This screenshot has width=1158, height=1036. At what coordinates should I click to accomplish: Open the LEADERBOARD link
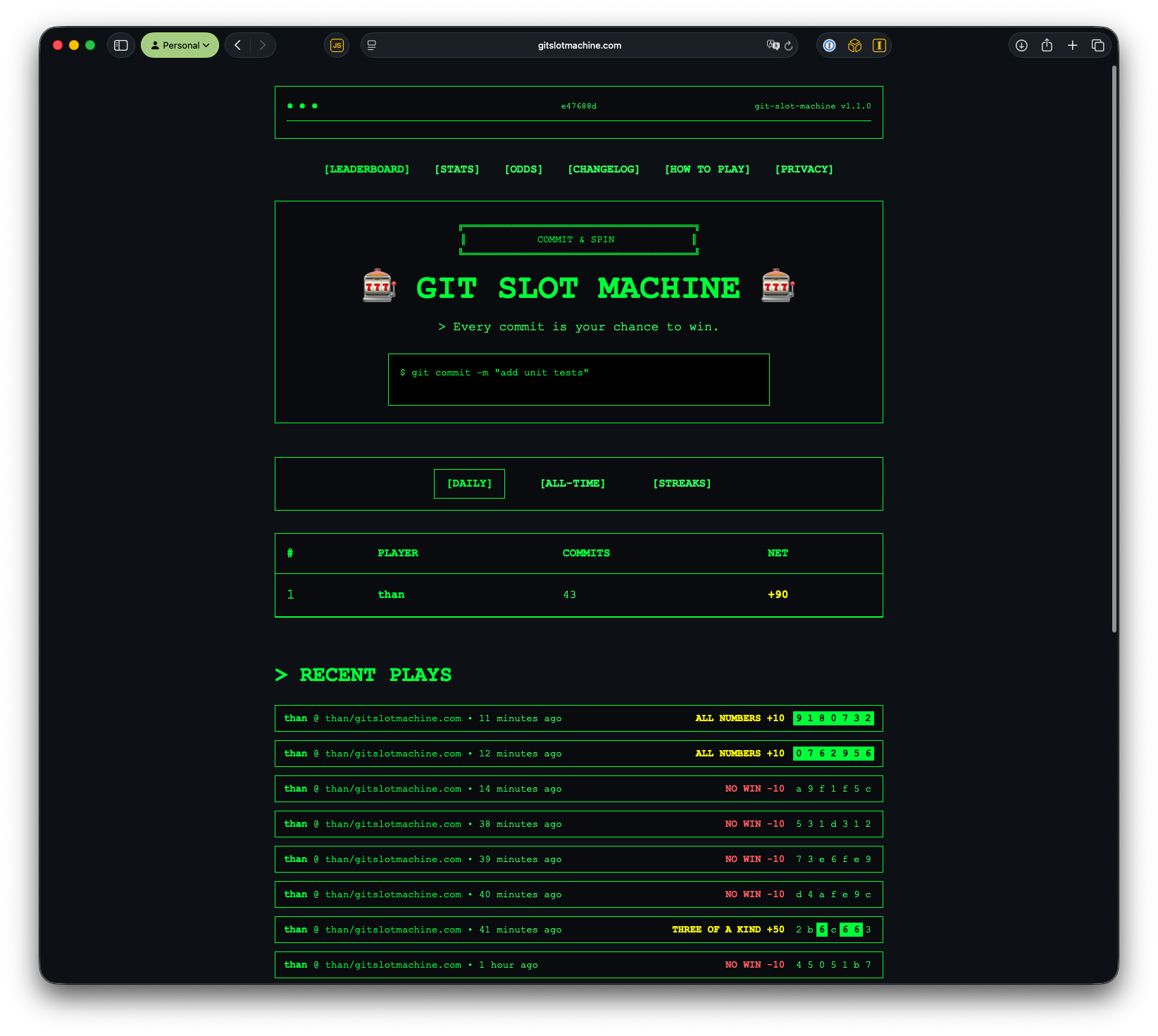click(x=367, y=169)
